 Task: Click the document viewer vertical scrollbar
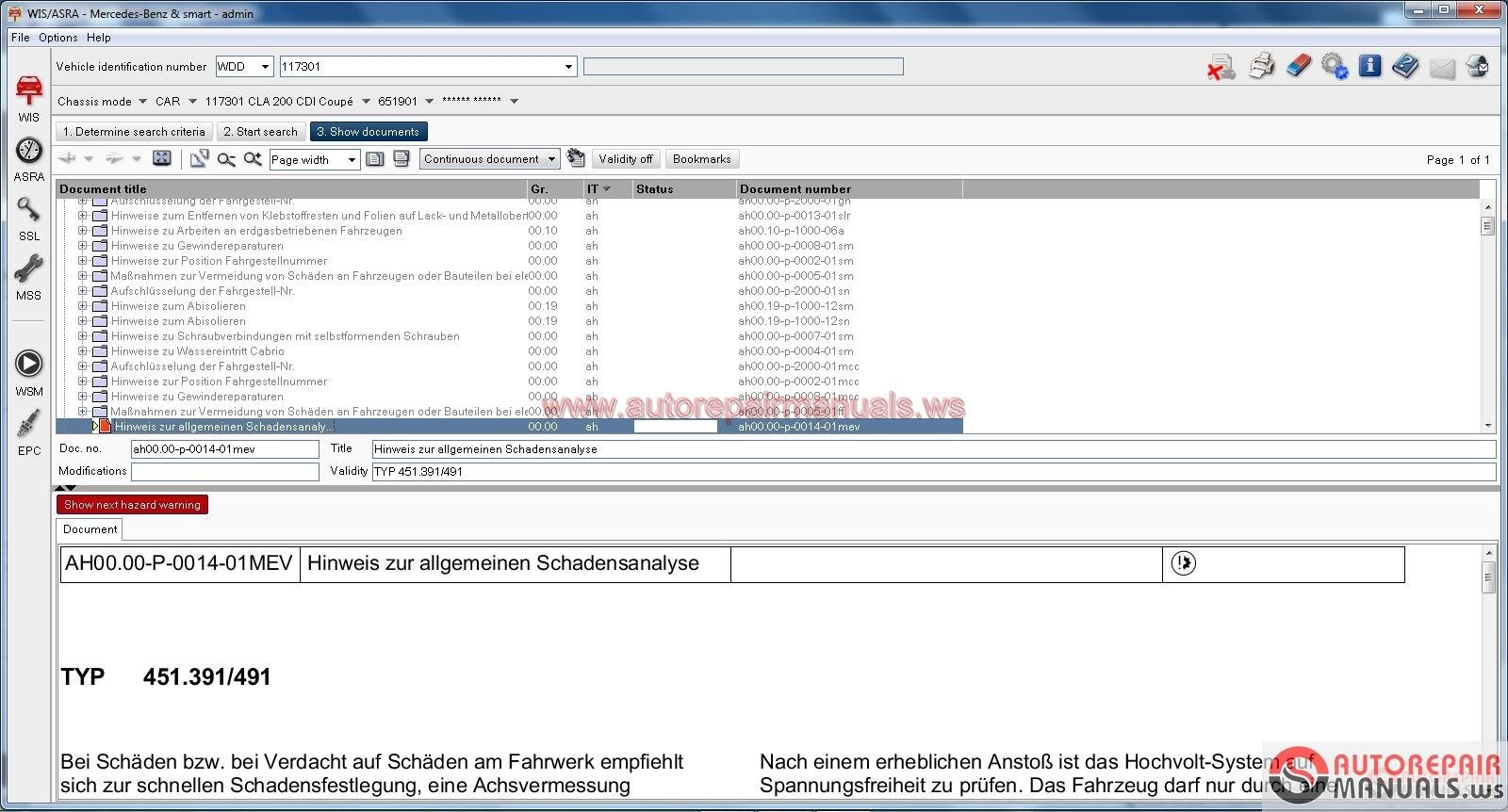1489,673
